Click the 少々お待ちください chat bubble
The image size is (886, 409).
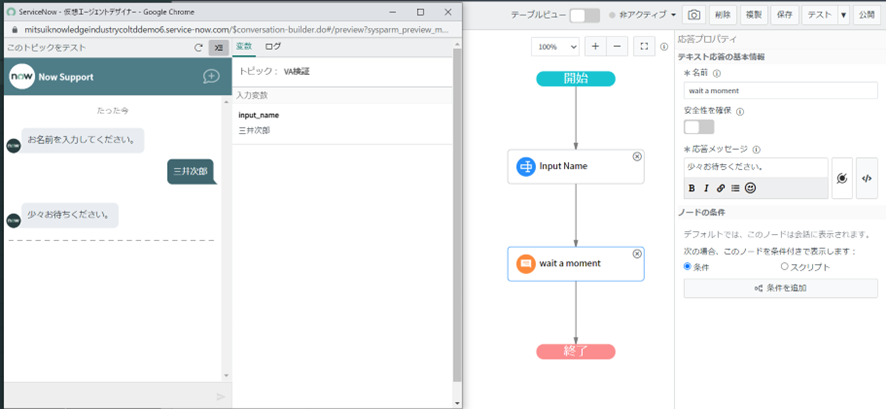[70, 215]
